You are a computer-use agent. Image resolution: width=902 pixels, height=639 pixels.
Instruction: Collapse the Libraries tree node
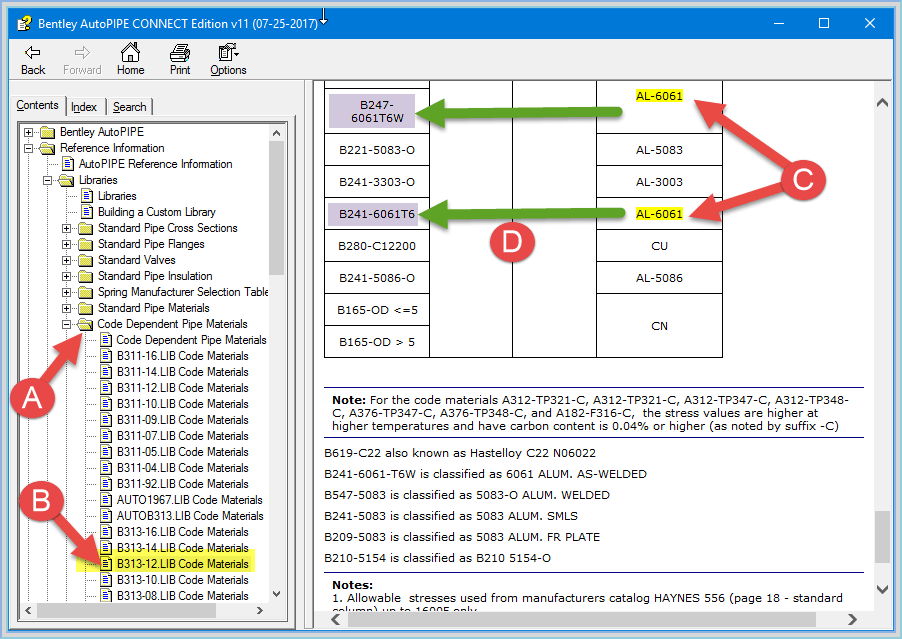(48, 181)
